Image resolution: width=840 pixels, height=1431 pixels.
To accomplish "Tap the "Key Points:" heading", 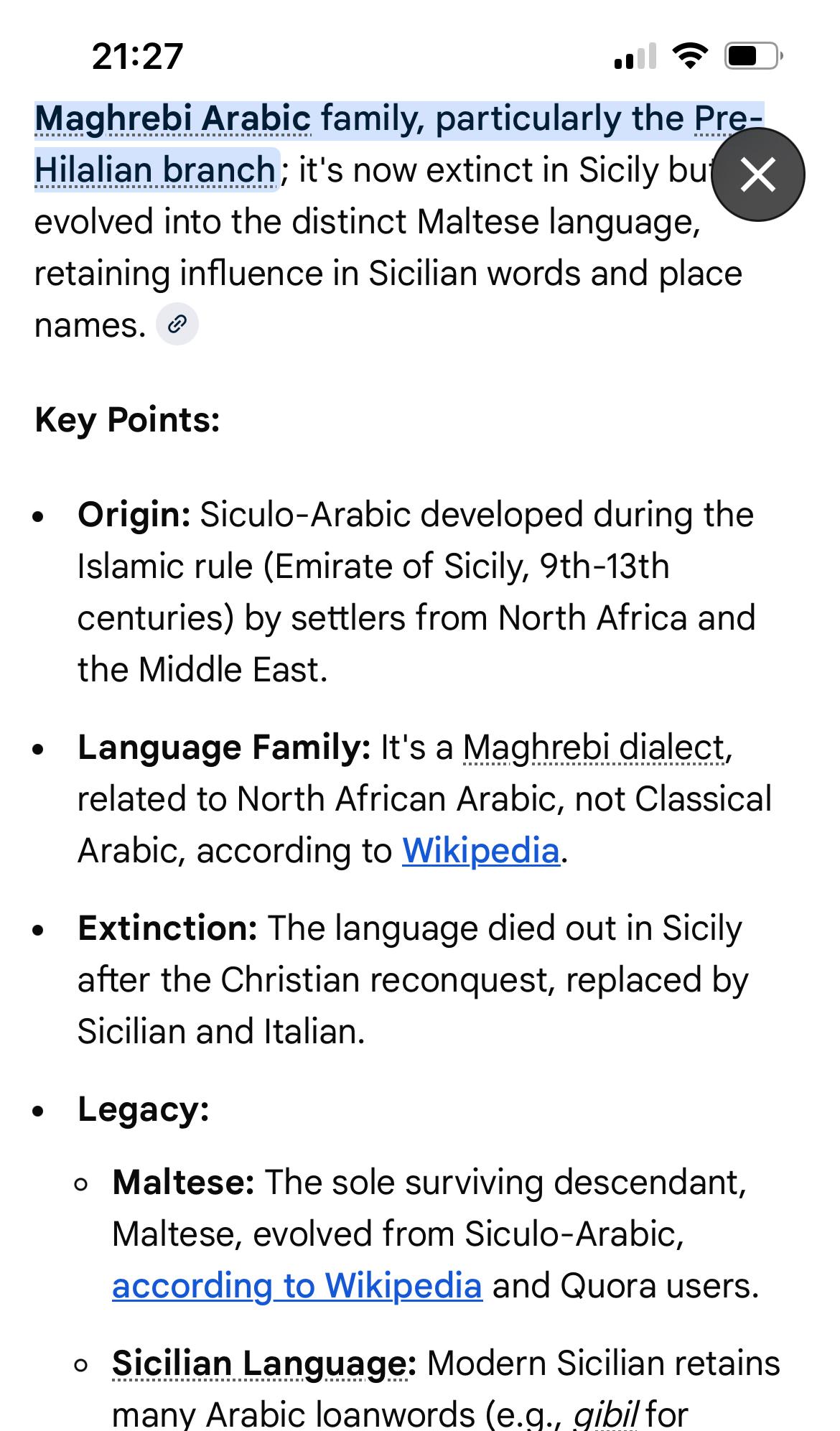I will click(127, 420).
